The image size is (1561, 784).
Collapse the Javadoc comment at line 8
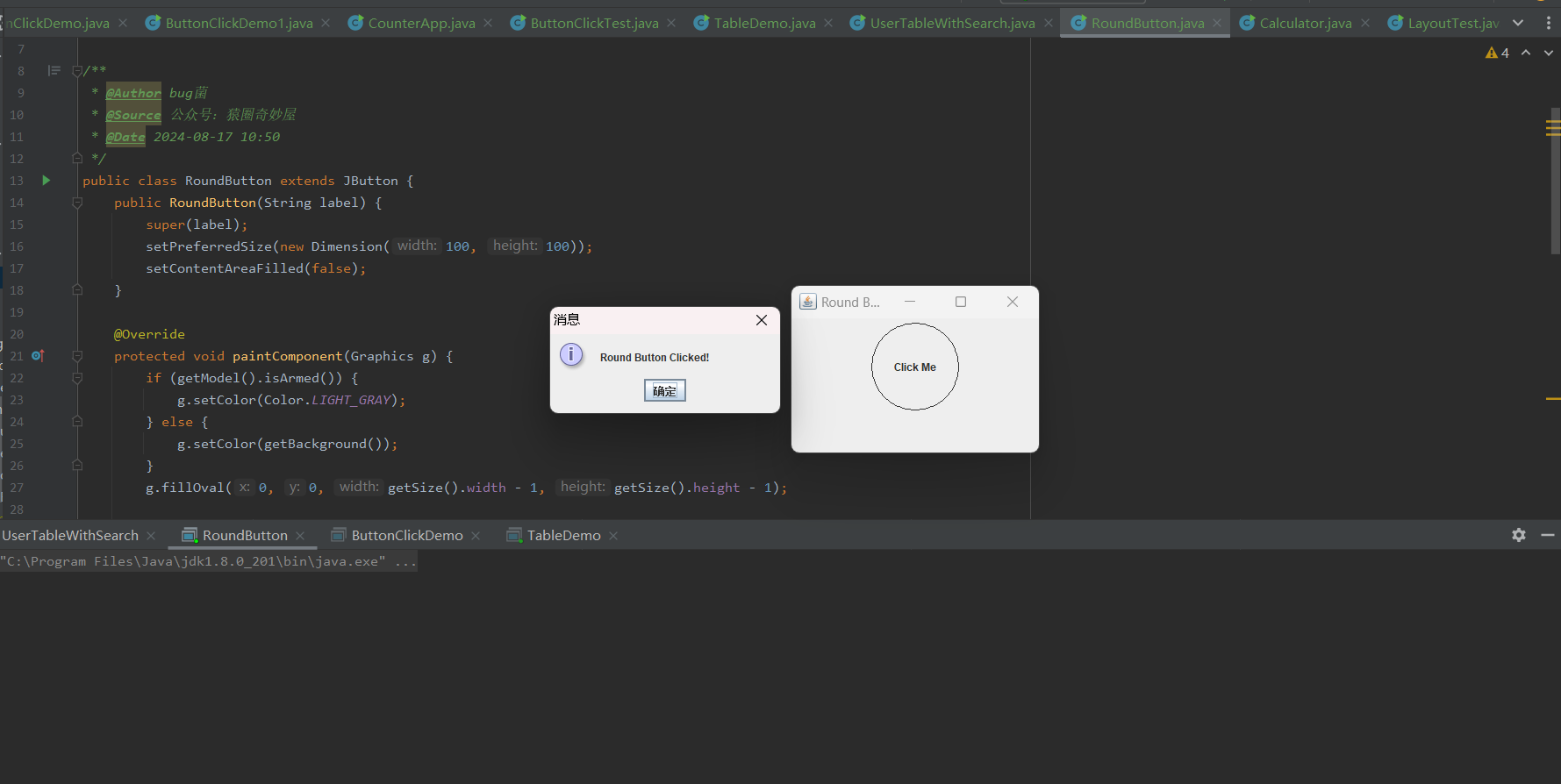[77, 71]
